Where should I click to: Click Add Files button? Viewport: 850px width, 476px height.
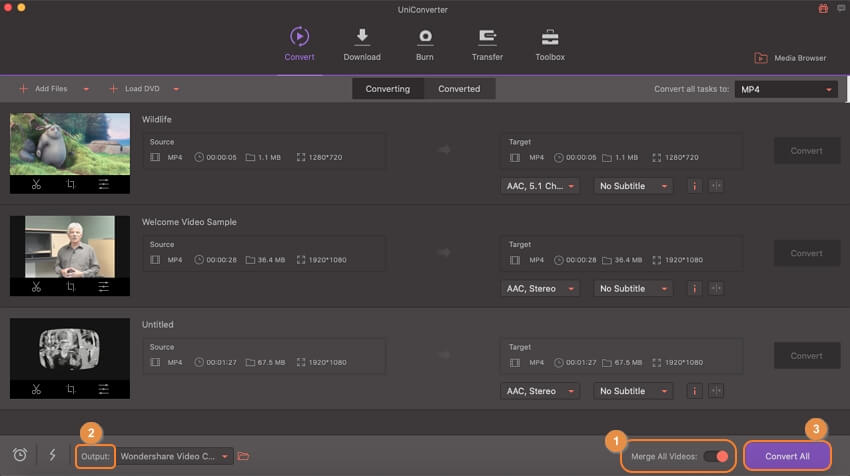pos(44,89)
